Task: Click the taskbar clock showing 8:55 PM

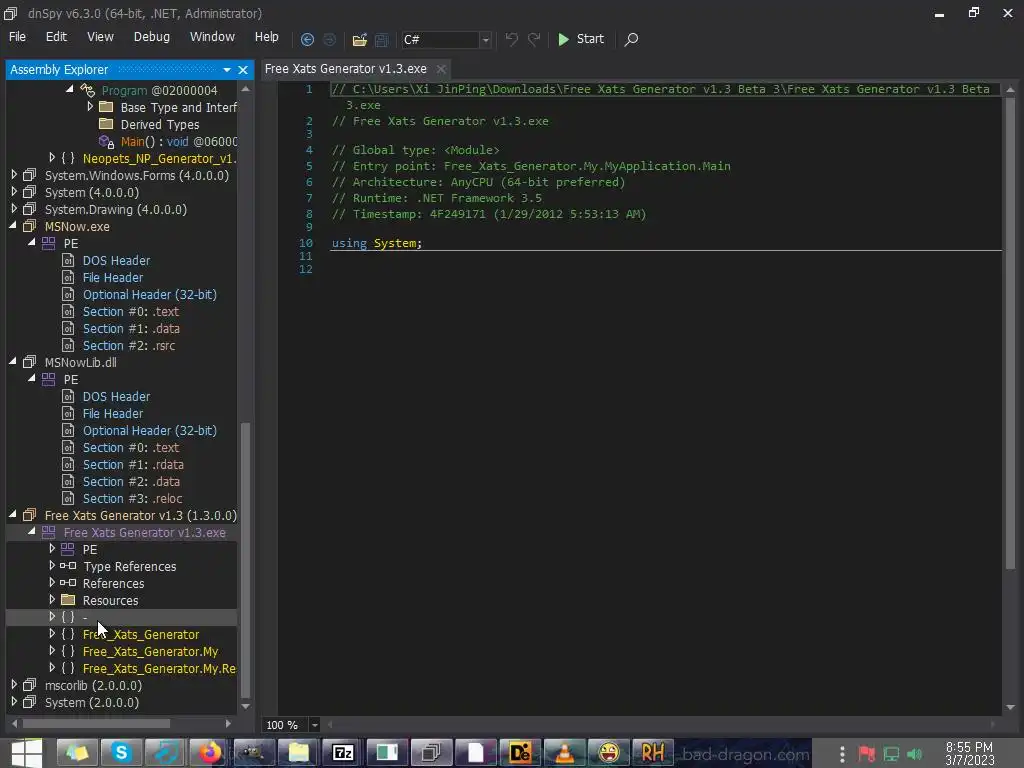Action: [969, 754]
